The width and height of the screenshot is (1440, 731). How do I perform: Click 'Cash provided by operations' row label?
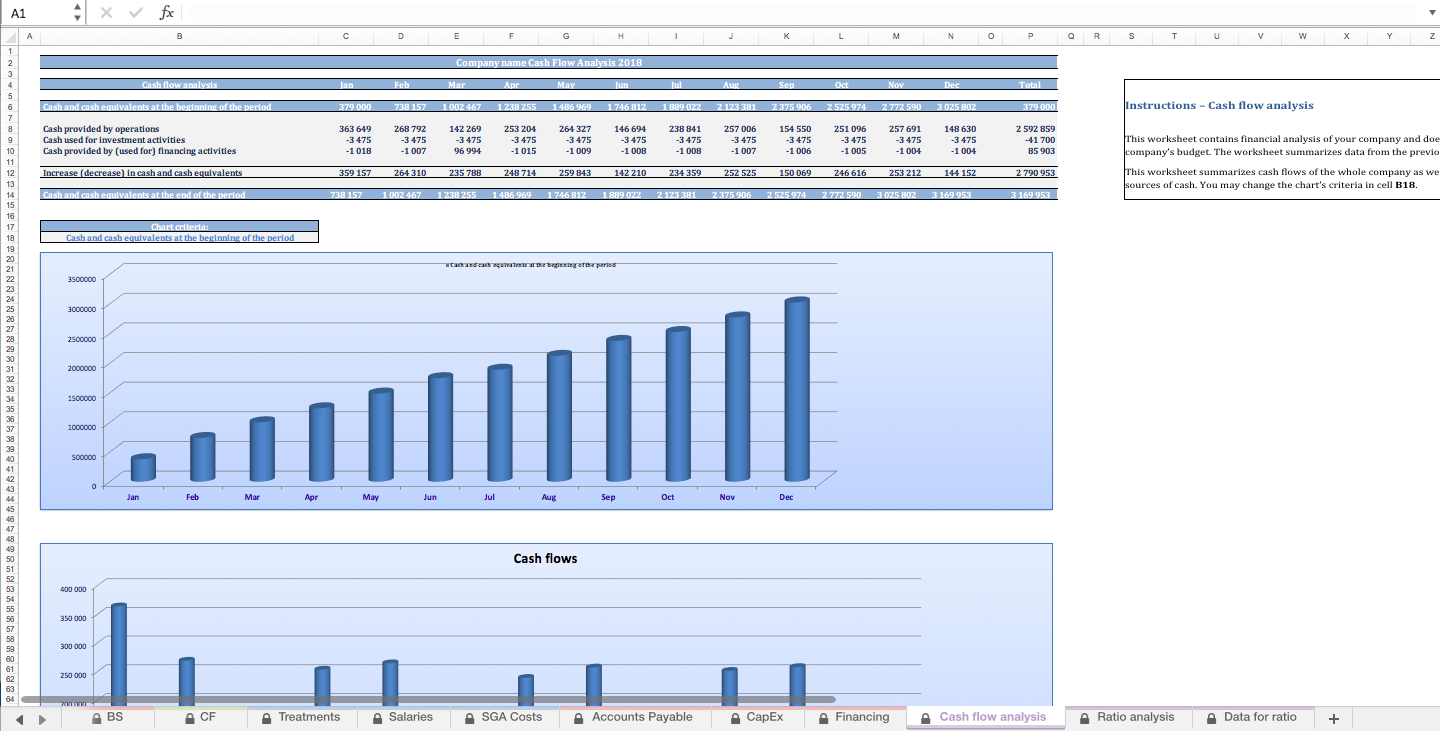tap(101, 129)
